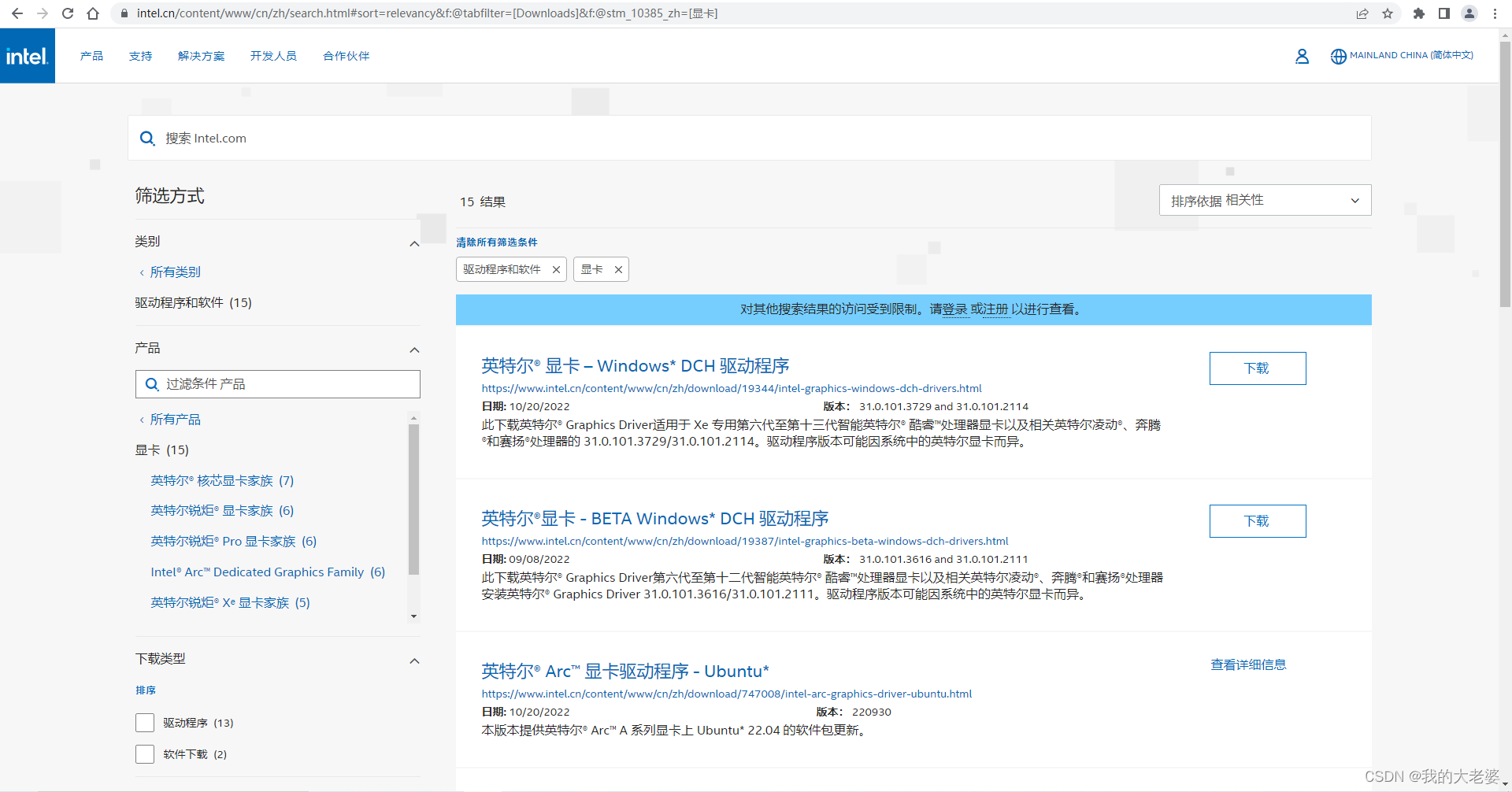Filter by 英特尔锐炬® Pro 显卡家族 (6)

coord(234,541)
